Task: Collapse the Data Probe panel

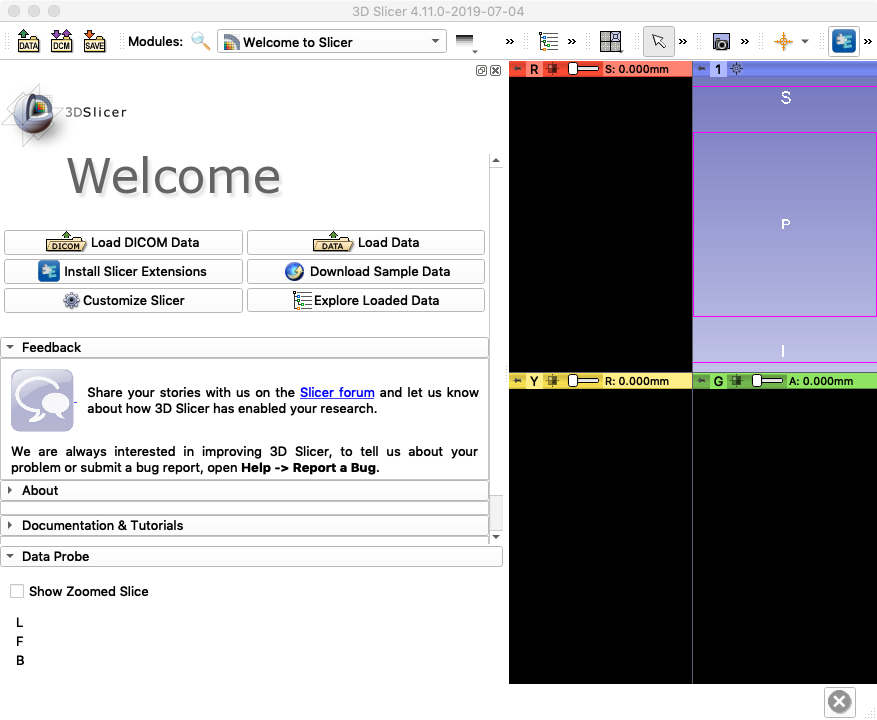Action: 251,557
